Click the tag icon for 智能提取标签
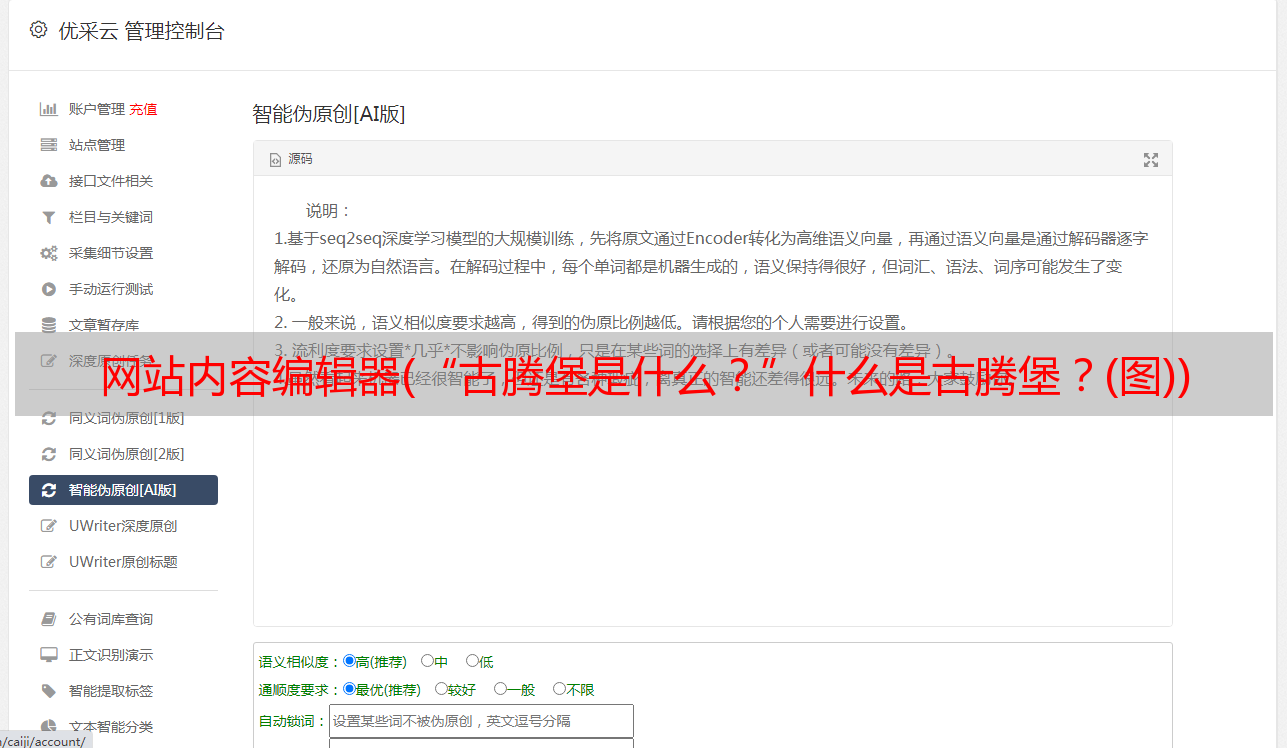Image resolution: width=1287 pixels, height=748 pixels. pos(48,691)
